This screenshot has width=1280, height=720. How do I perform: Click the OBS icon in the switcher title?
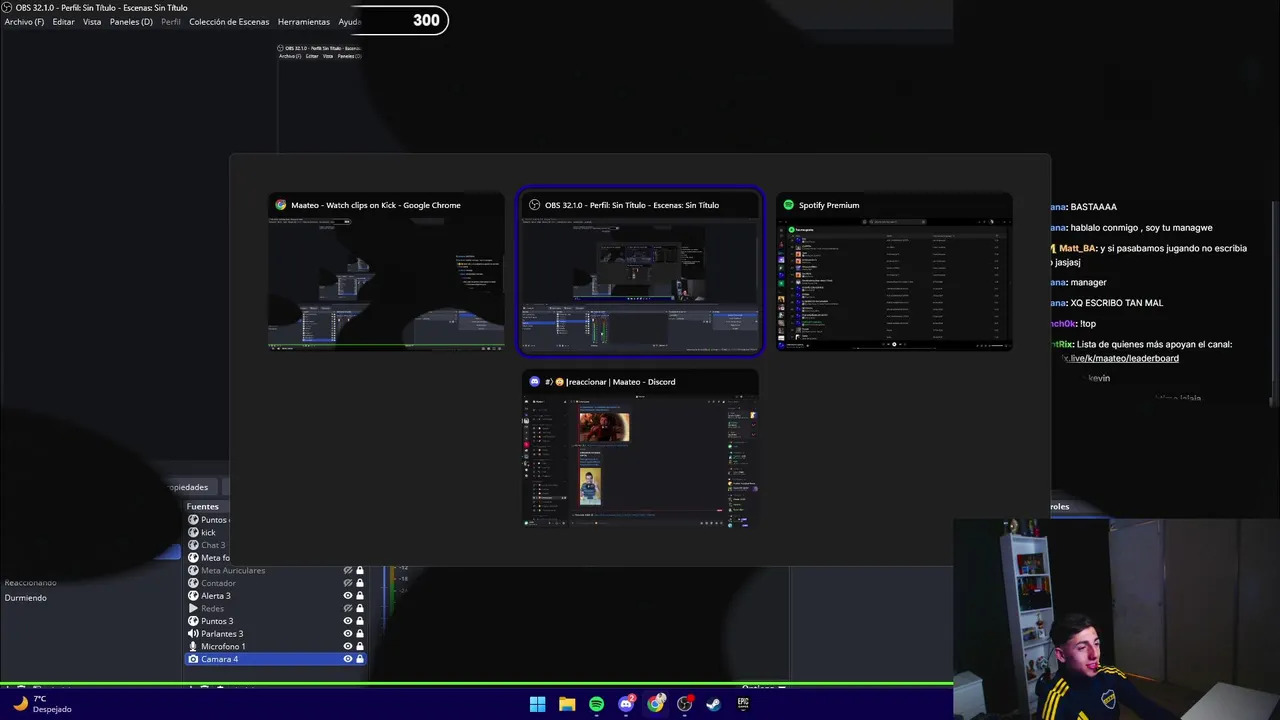(x=535, y=205)
